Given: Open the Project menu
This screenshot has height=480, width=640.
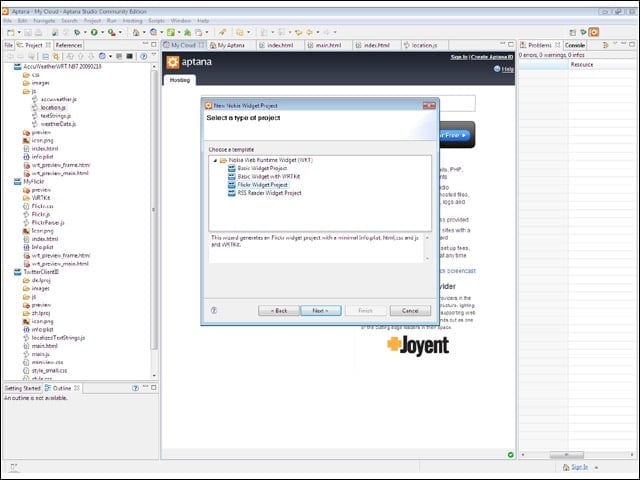Looking at the screenshot, I should point(92,20).
